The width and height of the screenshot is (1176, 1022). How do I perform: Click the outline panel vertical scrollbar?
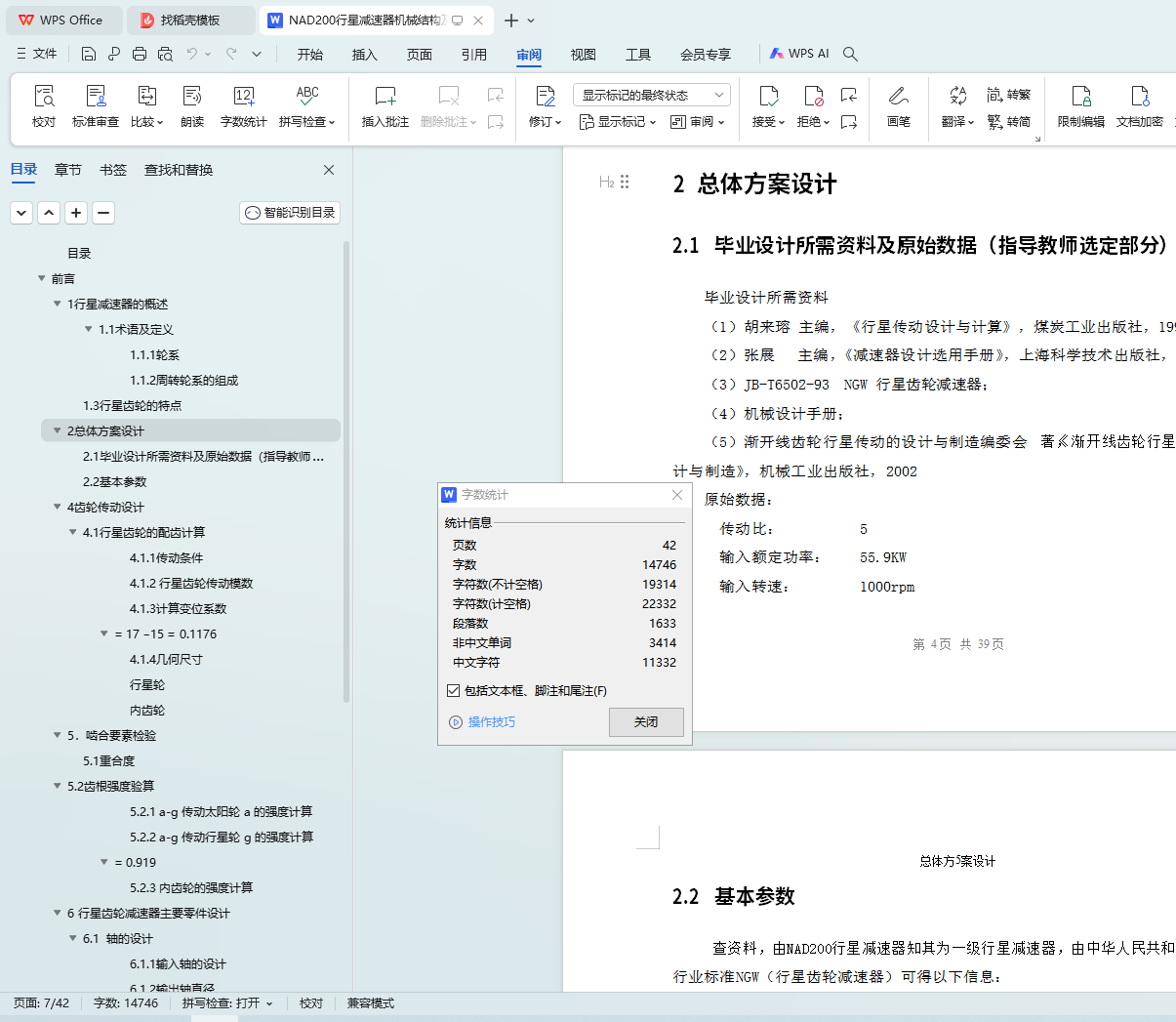coord(346,471)
